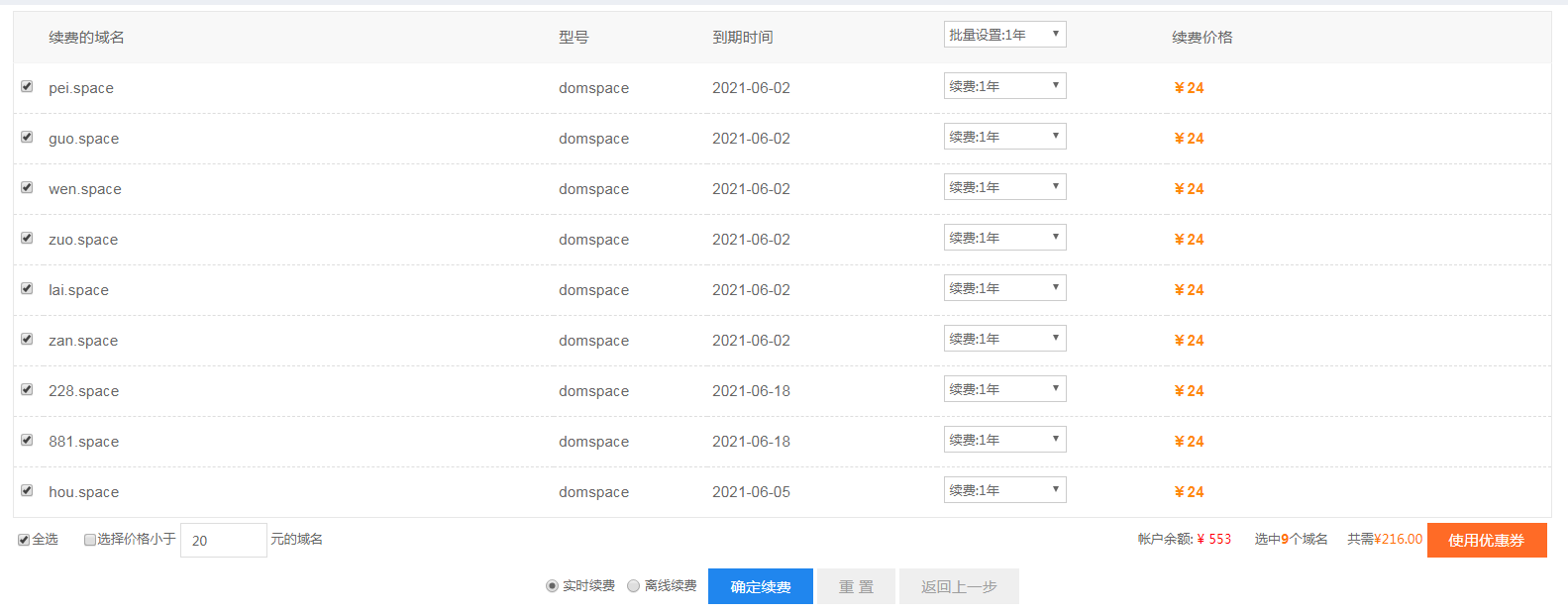Click the price threshold input field

224,540
